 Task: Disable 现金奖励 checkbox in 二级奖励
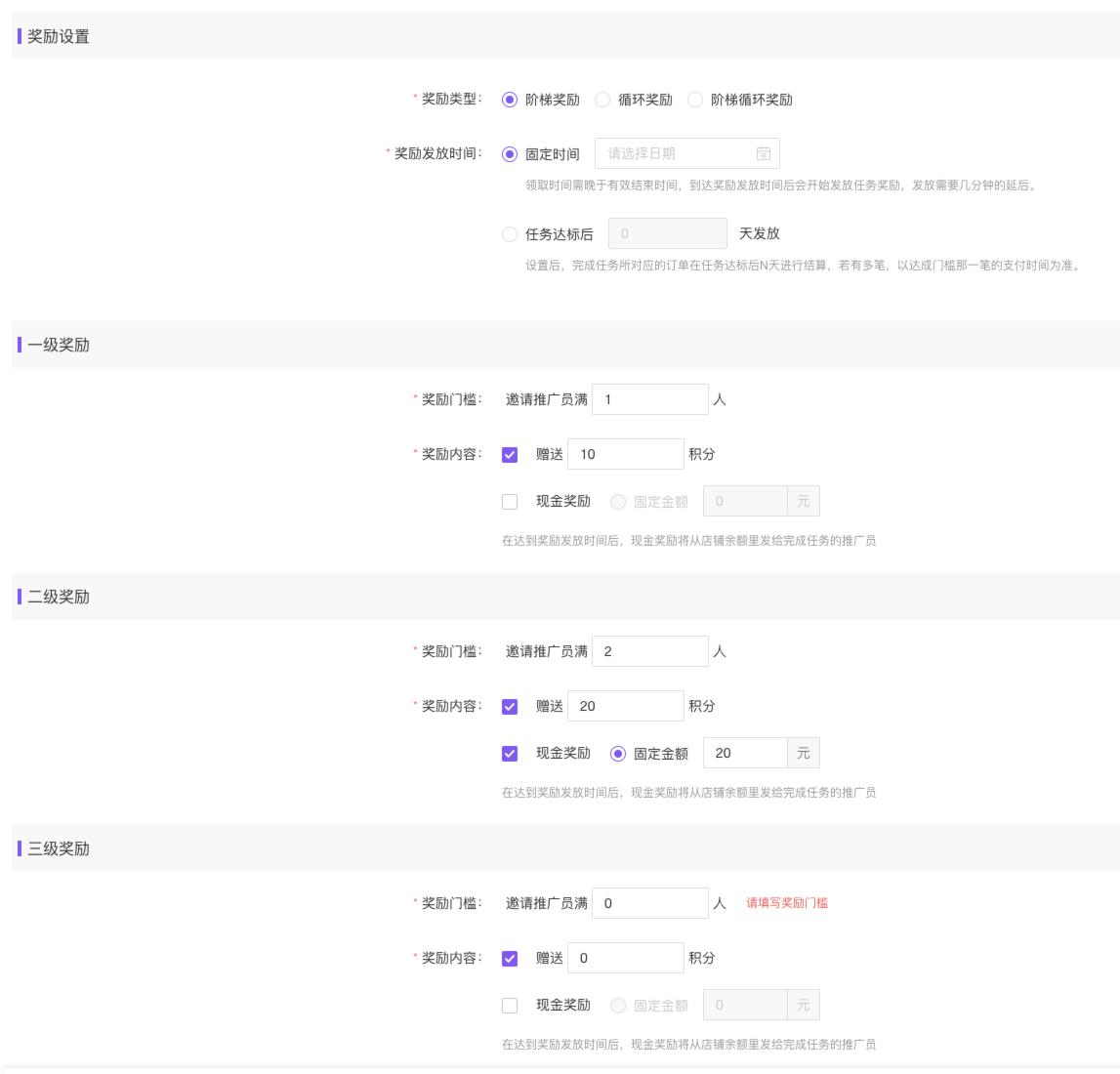click(510, 754)
